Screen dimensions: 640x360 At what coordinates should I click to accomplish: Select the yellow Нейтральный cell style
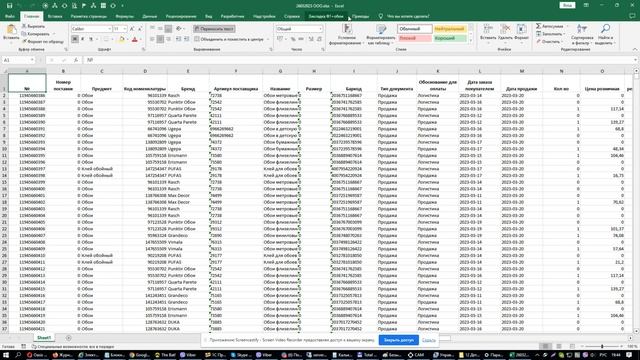coord(449,29)
